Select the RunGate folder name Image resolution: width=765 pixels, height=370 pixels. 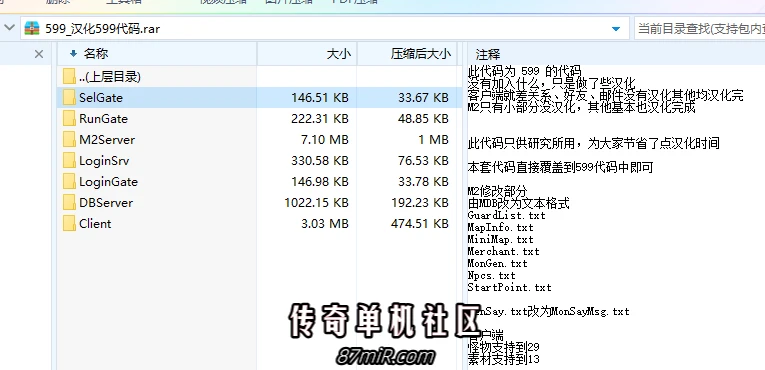coord(103,119)
